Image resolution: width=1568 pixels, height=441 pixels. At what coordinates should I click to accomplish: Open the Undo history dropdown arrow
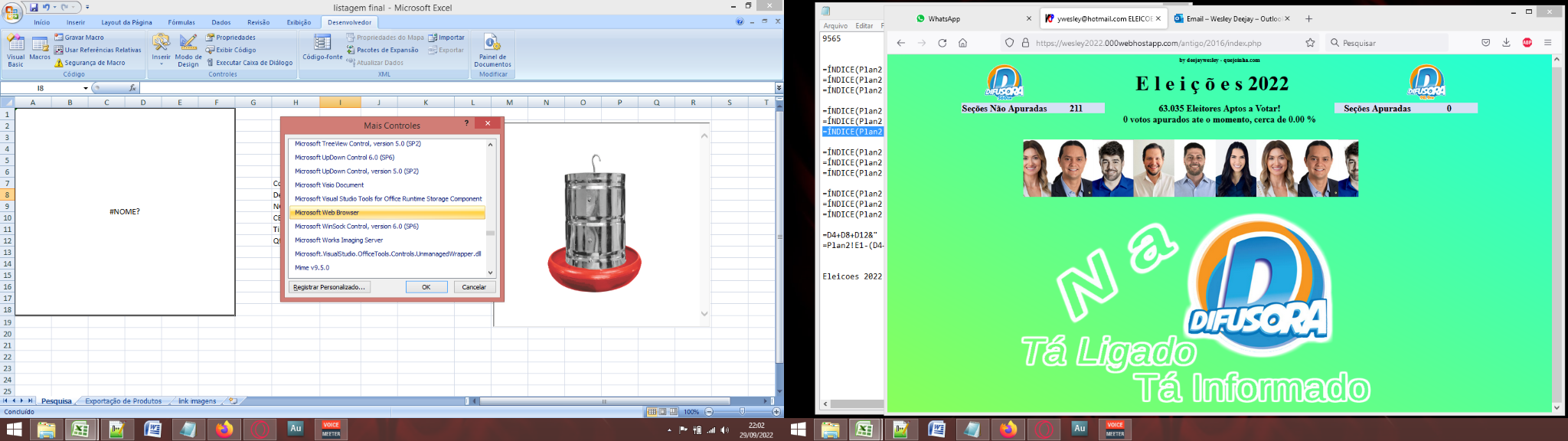[54, 7]
